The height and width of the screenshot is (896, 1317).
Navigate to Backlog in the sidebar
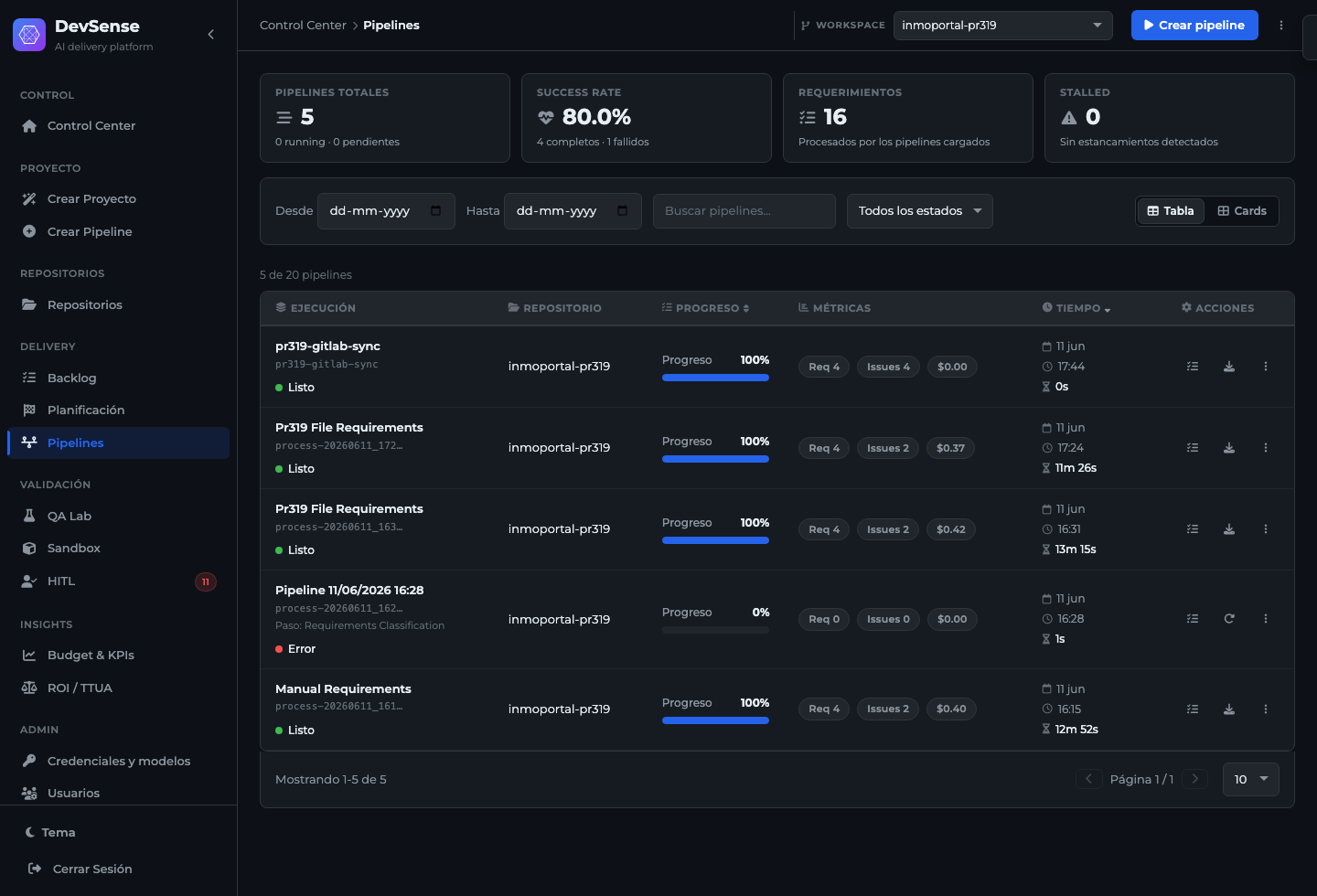[x=118, y=379]
